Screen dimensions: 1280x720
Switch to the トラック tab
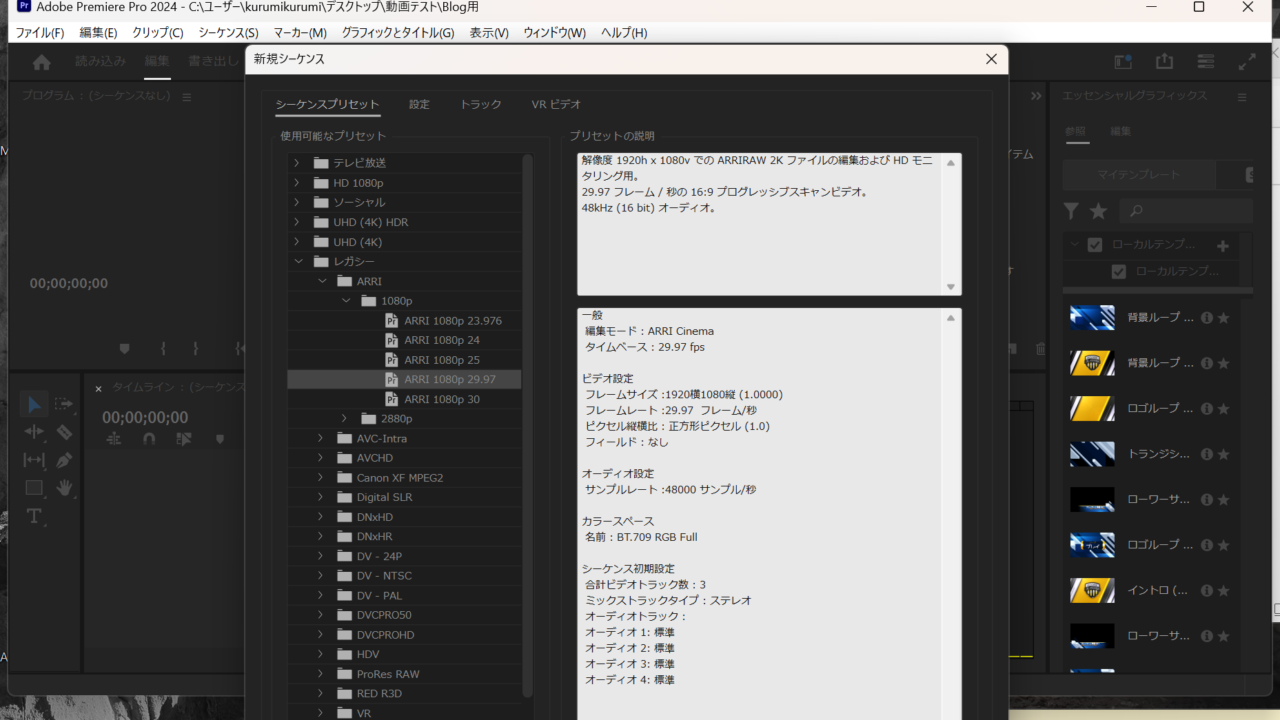[480, 104]
